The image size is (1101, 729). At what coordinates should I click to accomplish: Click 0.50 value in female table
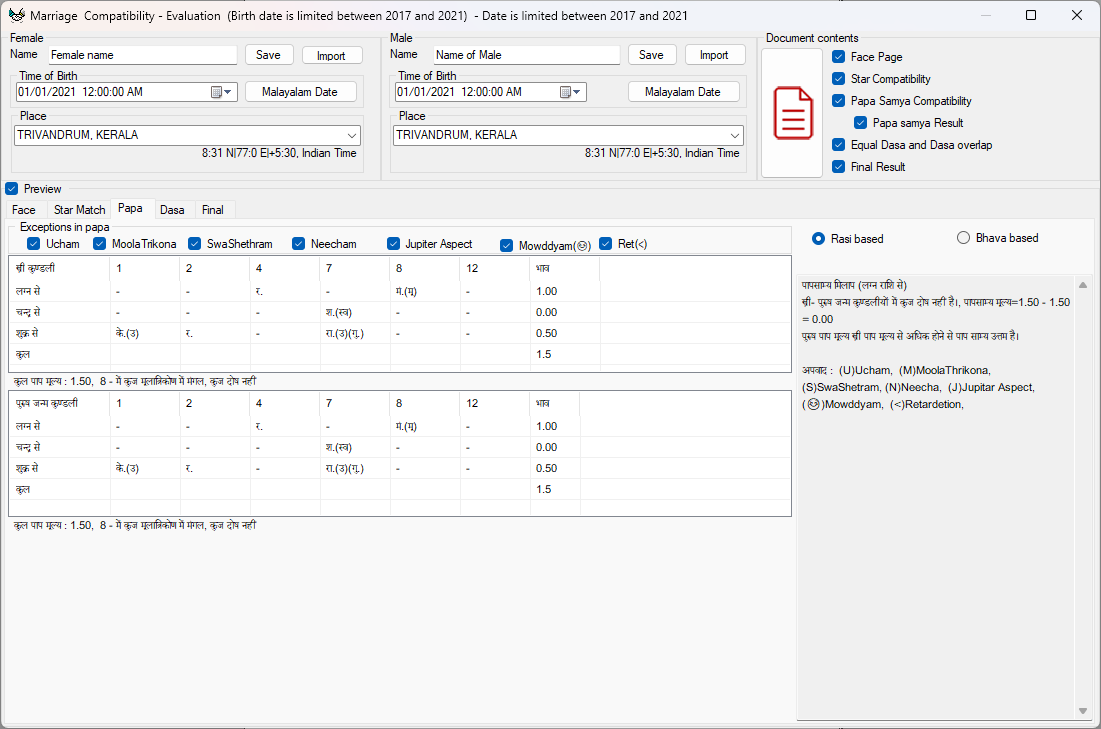(x=546, y=333)
